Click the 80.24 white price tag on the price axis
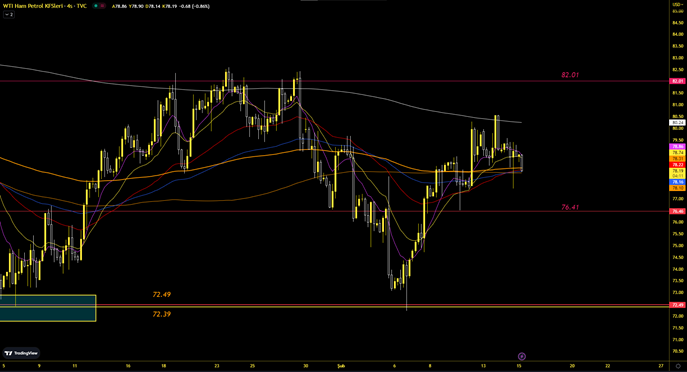The image size is (687, 372). 677,123
